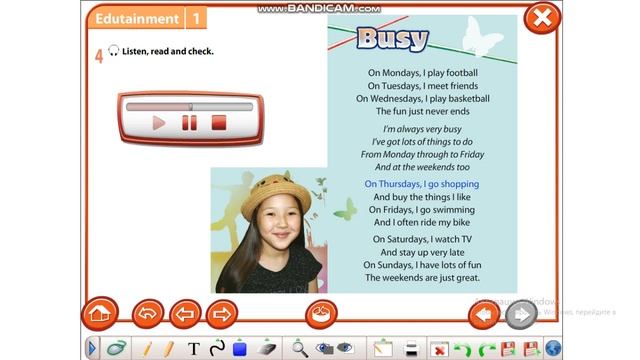Open the notepad icon
The height and width of the screenshot is (360, 640).
pos(383,349)
